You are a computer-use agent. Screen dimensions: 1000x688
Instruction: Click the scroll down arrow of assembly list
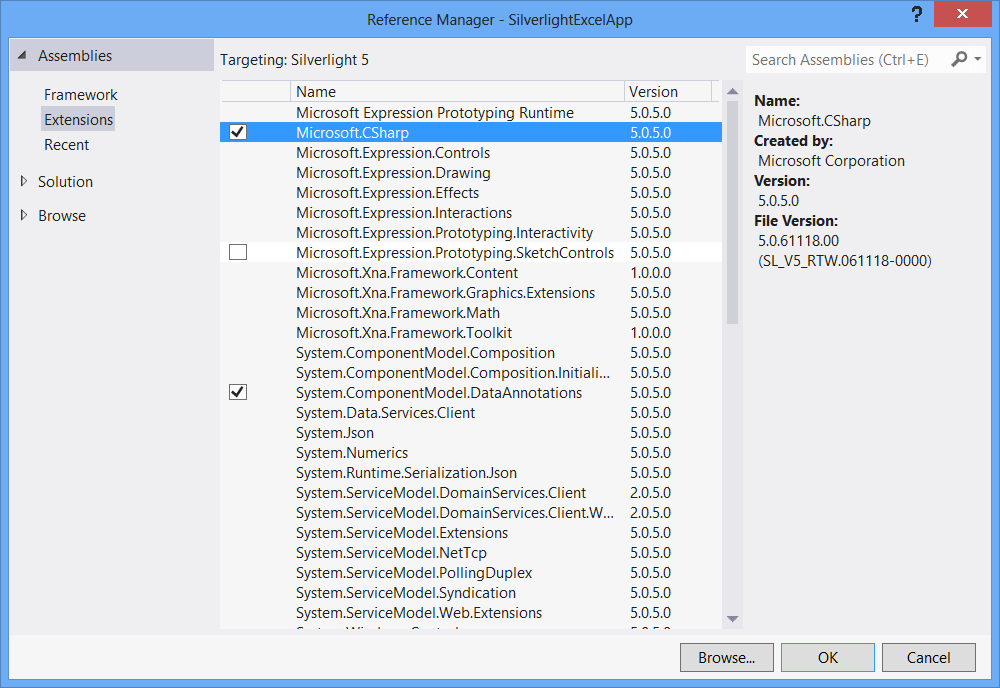click(x=732, y=619)
